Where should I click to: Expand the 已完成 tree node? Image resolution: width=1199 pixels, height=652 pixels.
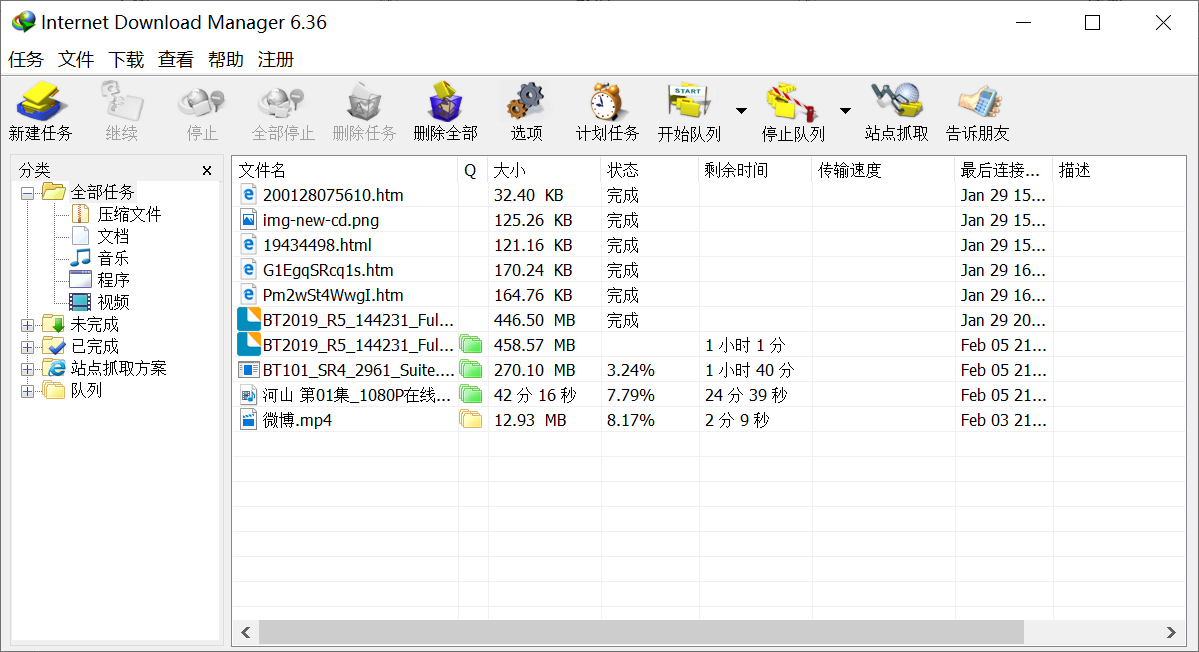pyautogui.click(x=28, y=347)
